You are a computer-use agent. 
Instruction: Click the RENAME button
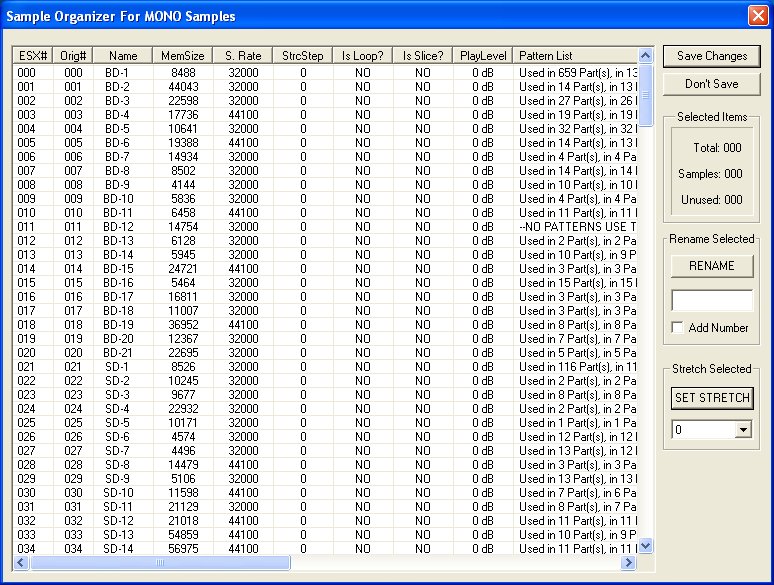[712, 266]
